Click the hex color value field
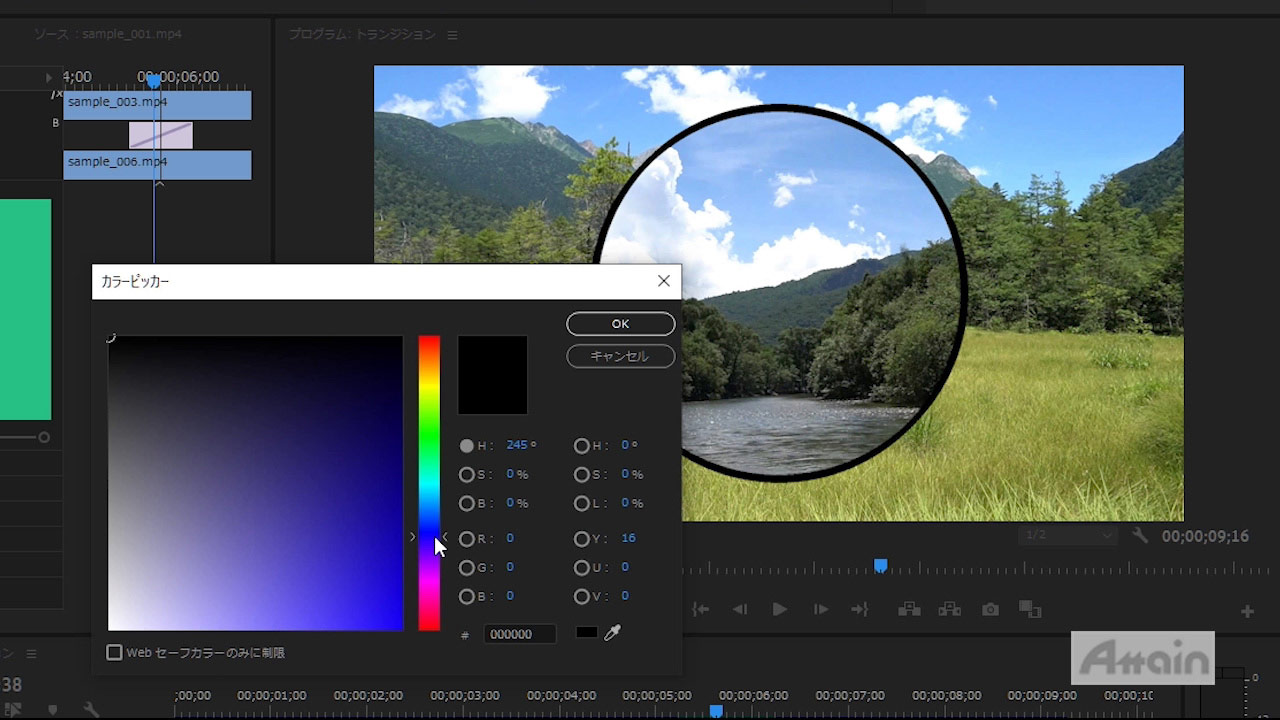This screenshot has width=1280, height=720. click(519, 634)
